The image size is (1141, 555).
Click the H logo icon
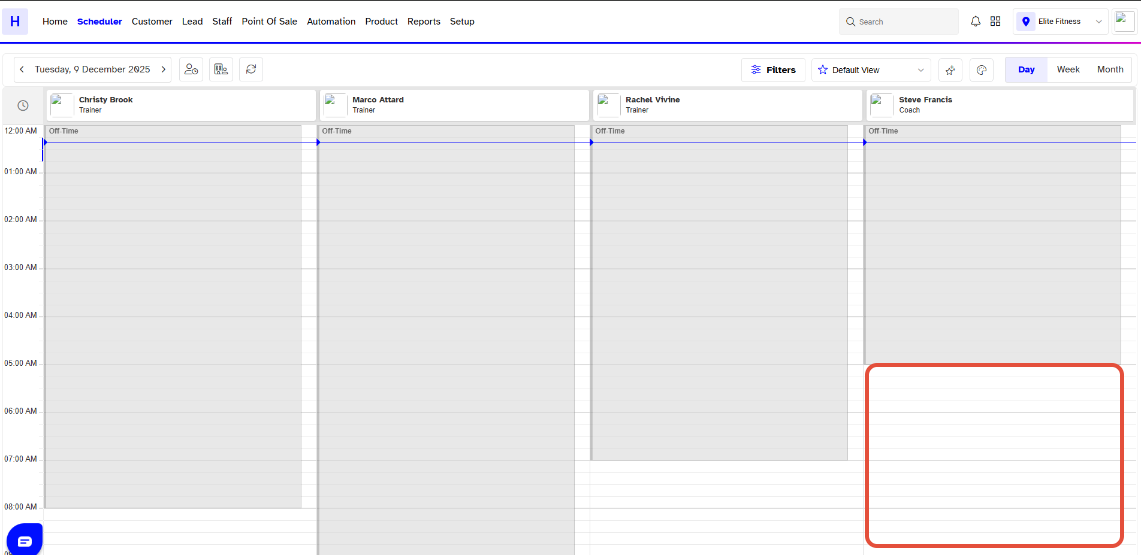pyautogui.click(x=15, y=22)
